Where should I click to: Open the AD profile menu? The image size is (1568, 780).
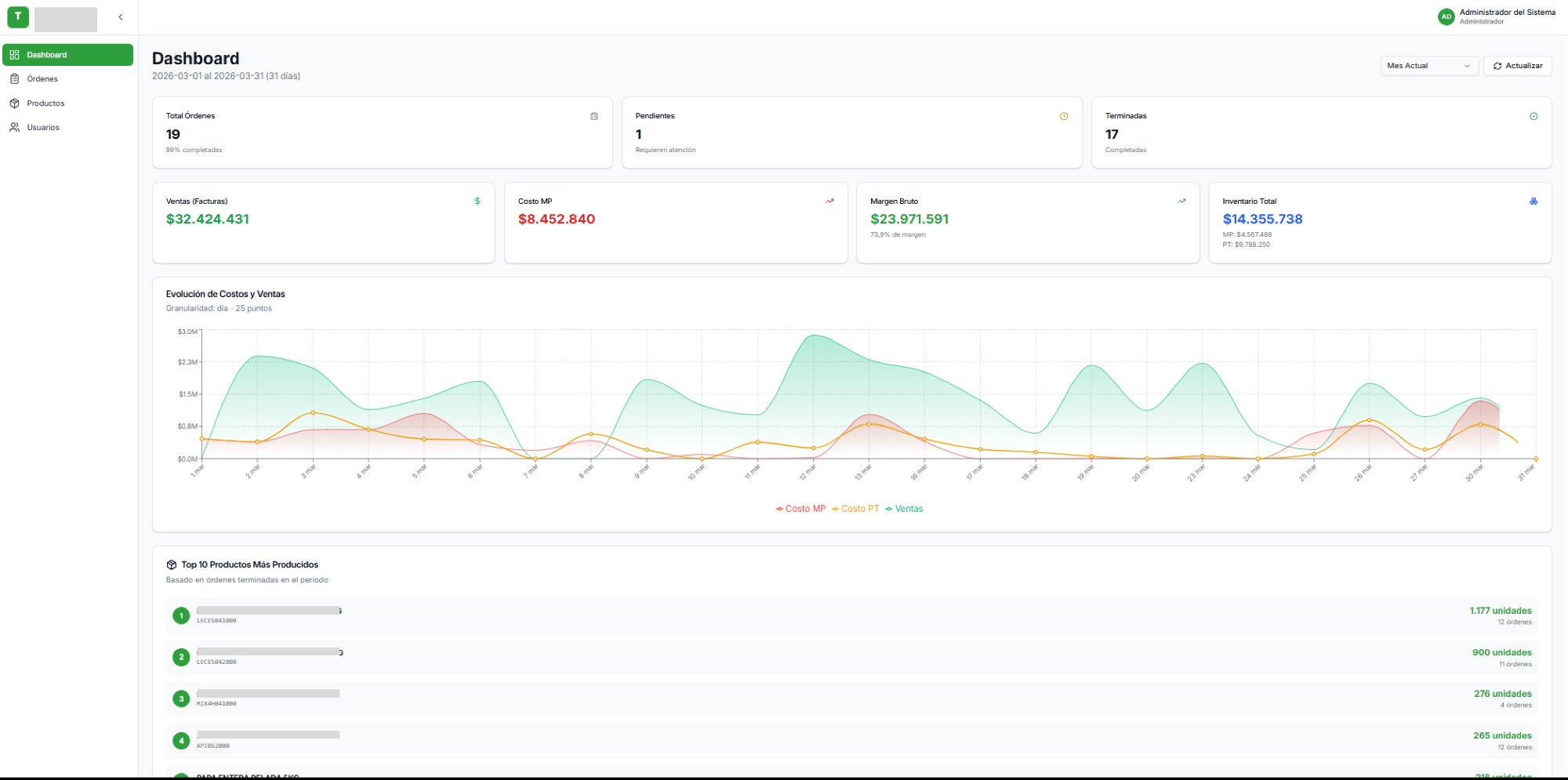1447,16
